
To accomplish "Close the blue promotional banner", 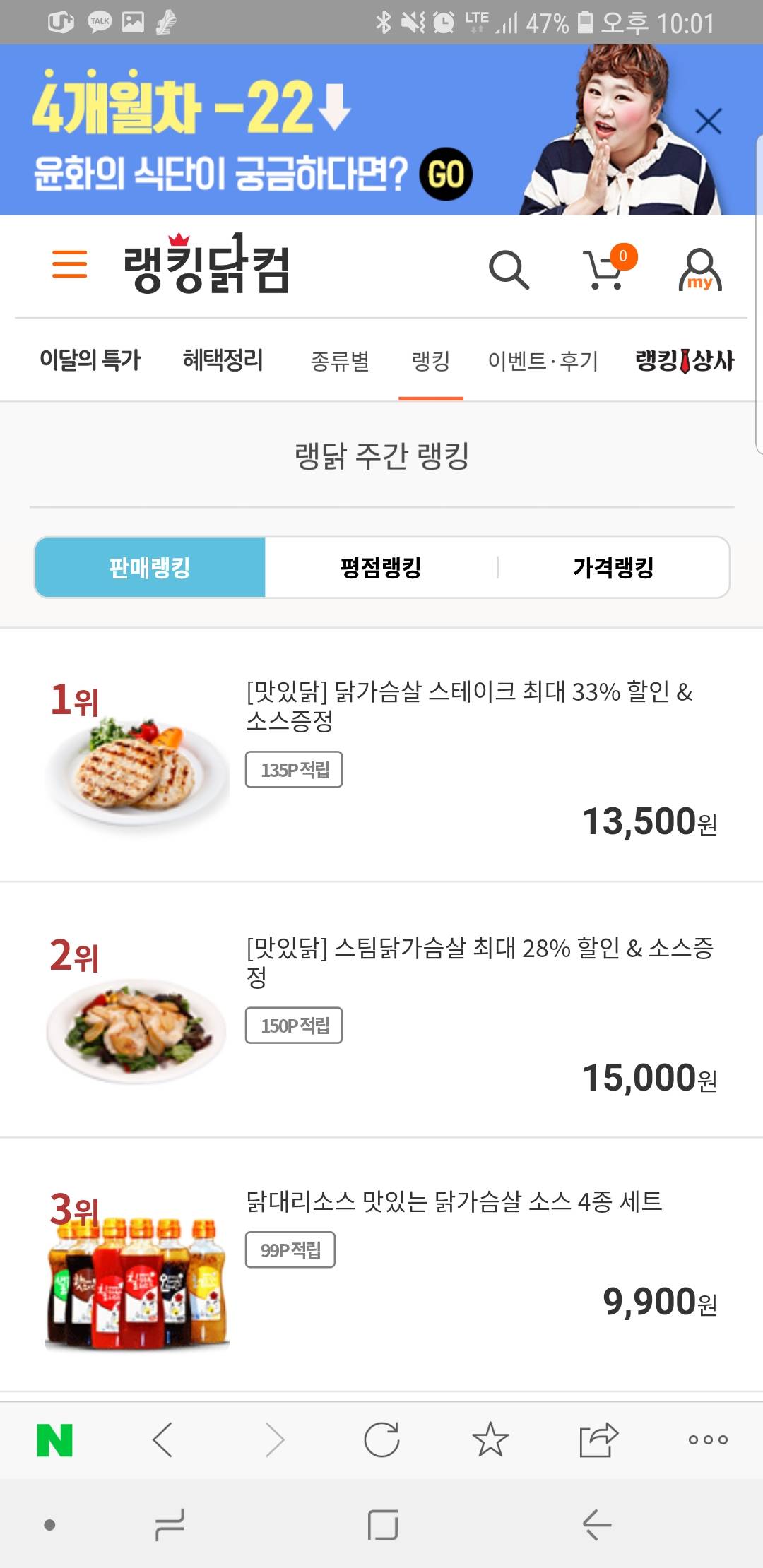I will (x=708, y=121).
